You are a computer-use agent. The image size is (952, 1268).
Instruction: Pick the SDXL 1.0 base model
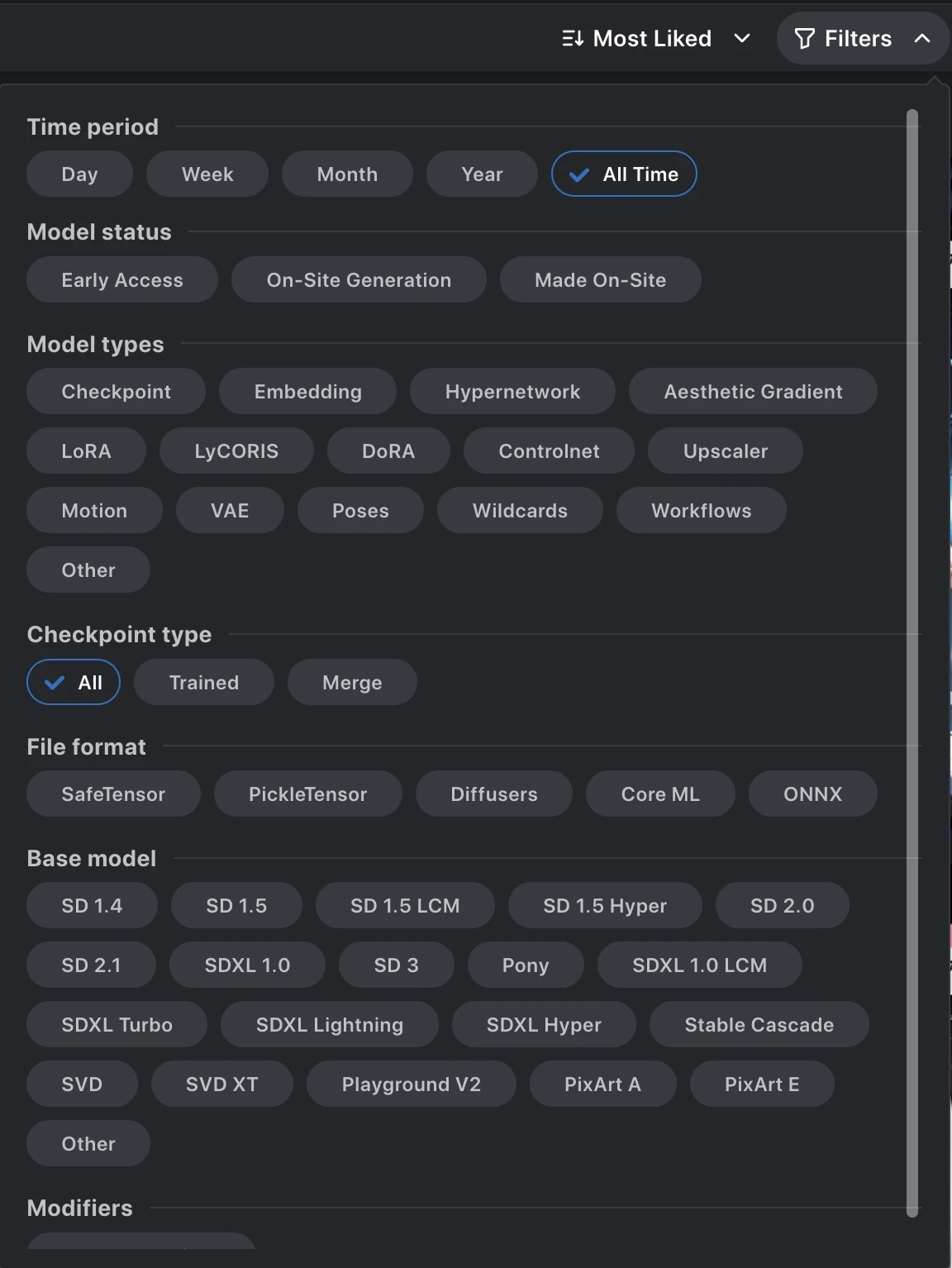click(x=247, y=965)
